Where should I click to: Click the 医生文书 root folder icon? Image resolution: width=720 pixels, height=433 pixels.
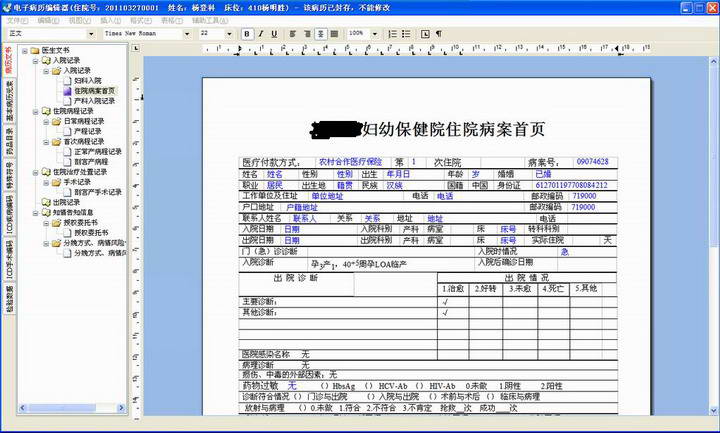click(x=35, y=50)
